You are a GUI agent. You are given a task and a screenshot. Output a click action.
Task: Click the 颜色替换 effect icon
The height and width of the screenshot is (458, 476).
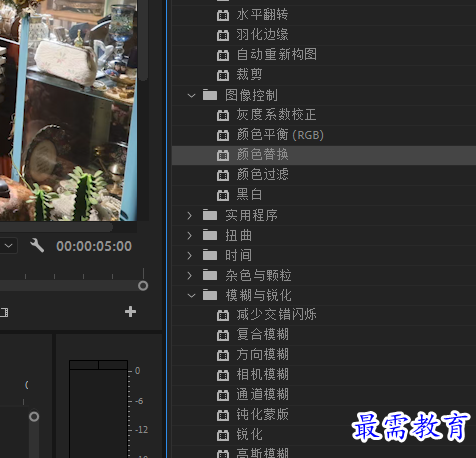coord(223,155)
